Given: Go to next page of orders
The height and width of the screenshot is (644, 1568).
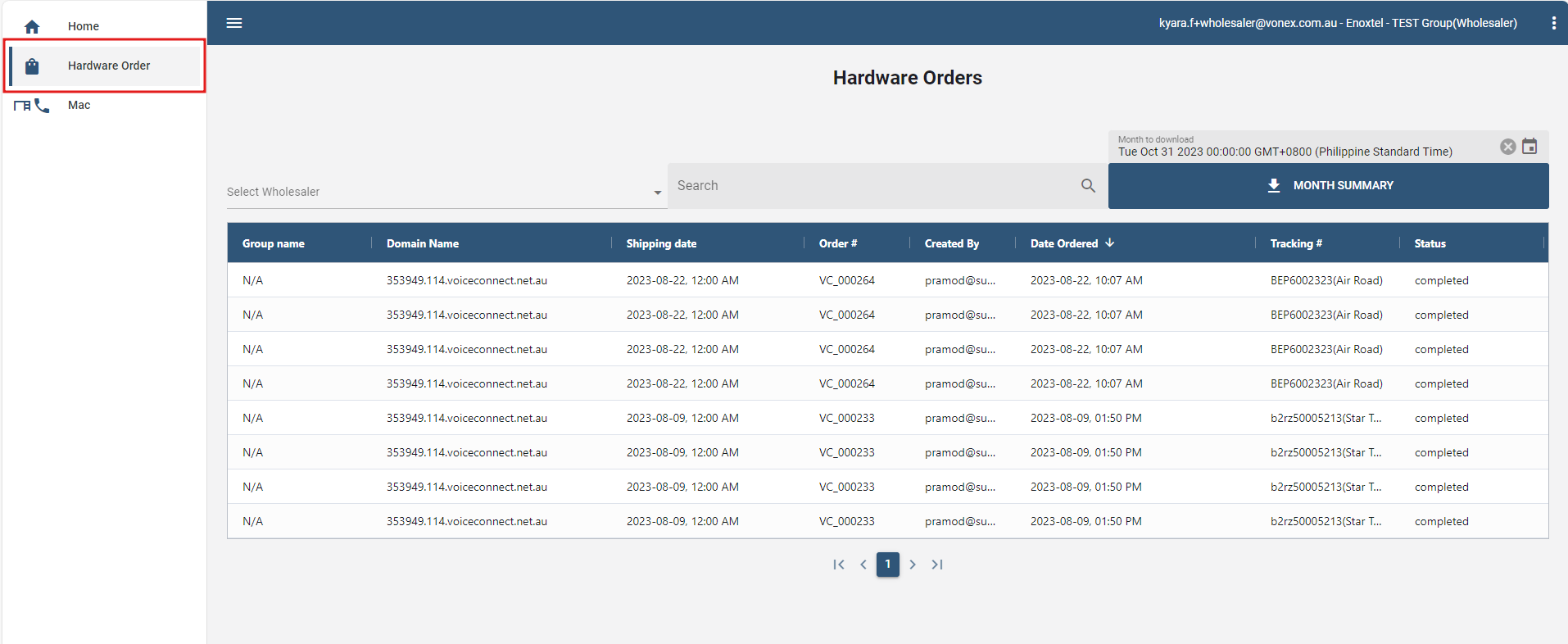Looking at the screenshot, I should point(913,565).
